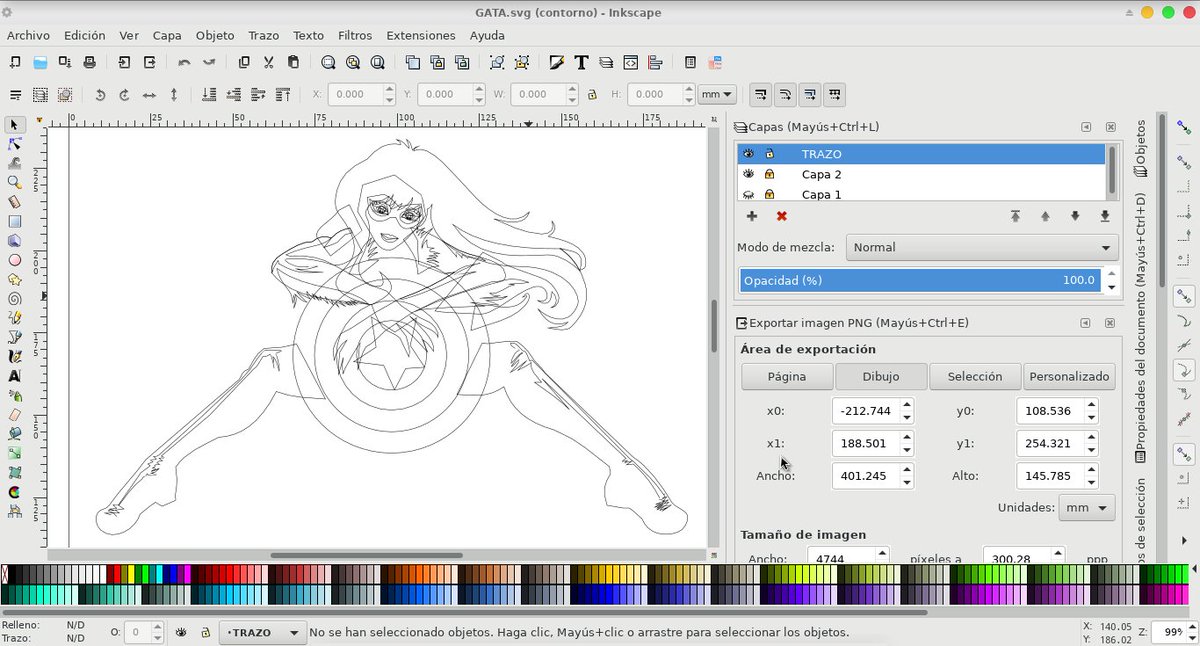Open toolbar units mm dropdown
The image size is (1200, 646).
[717, 95]
